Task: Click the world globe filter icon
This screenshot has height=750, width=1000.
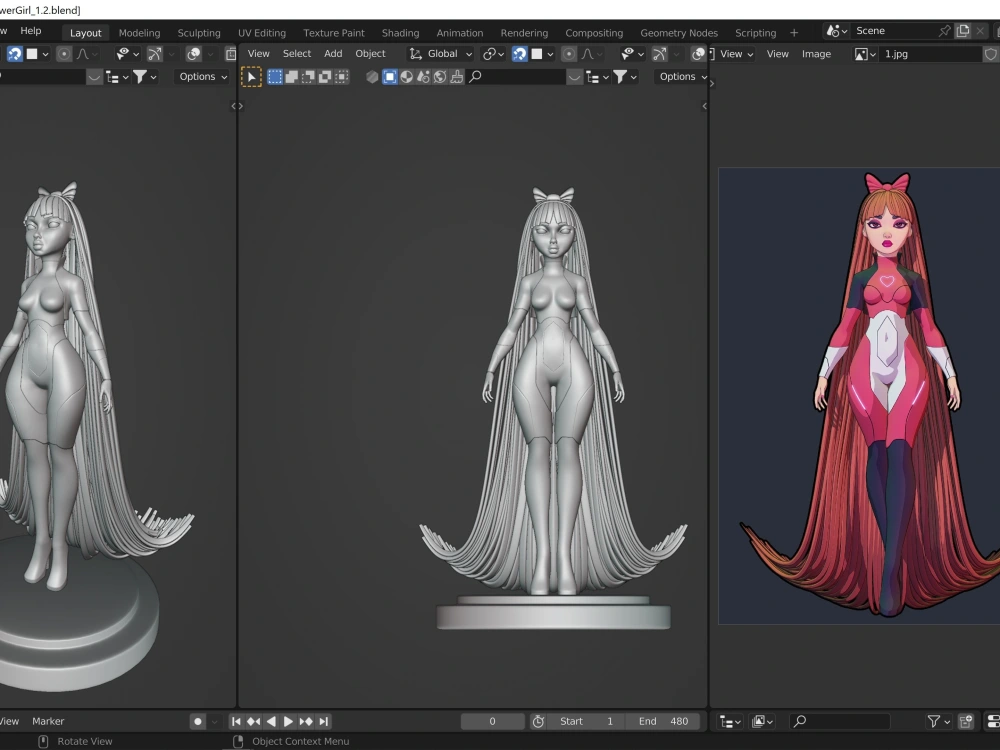Action: (440, 77)
